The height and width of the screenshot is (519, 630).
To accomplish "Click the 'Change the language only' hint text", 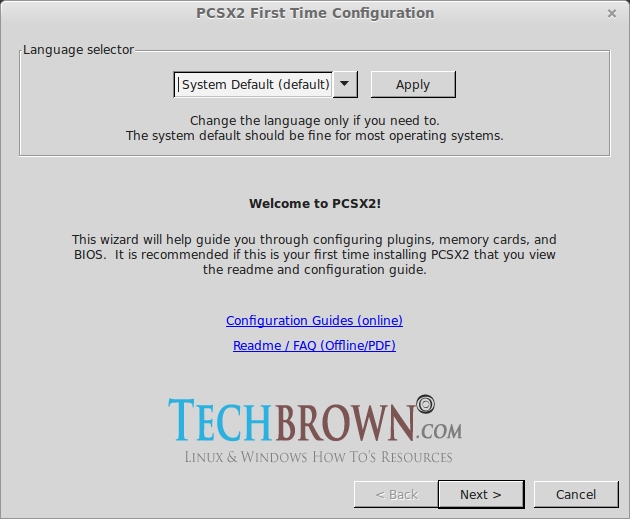I will [314, 120].
